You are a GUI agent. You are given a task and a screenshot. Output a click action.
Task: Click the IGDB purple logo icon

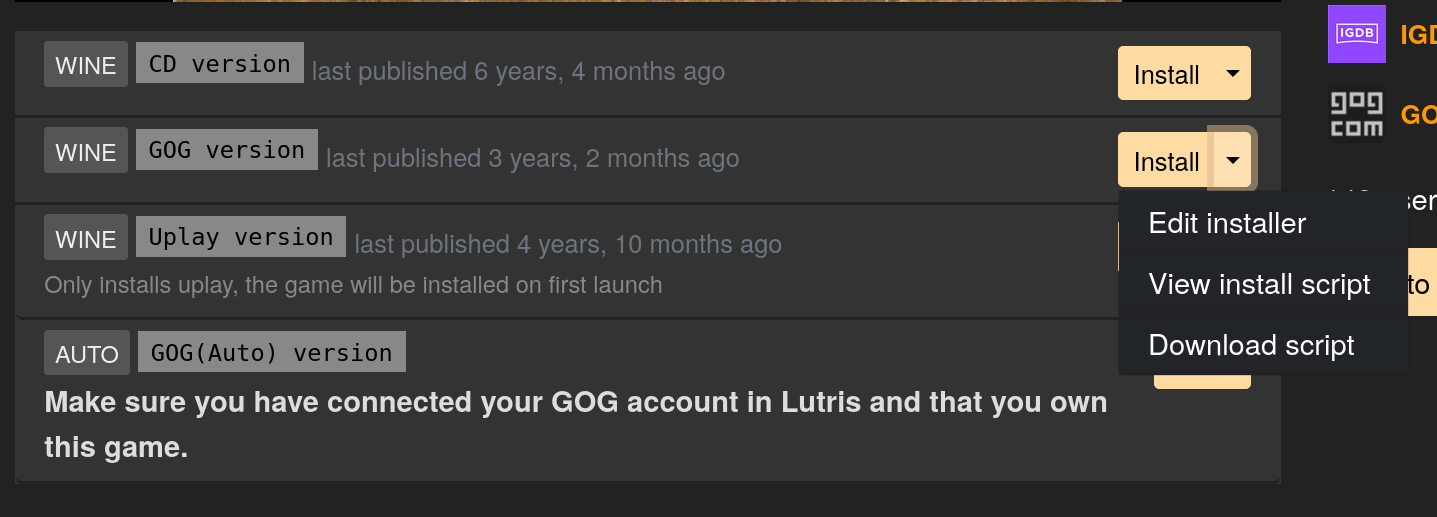pos(1356,34)
